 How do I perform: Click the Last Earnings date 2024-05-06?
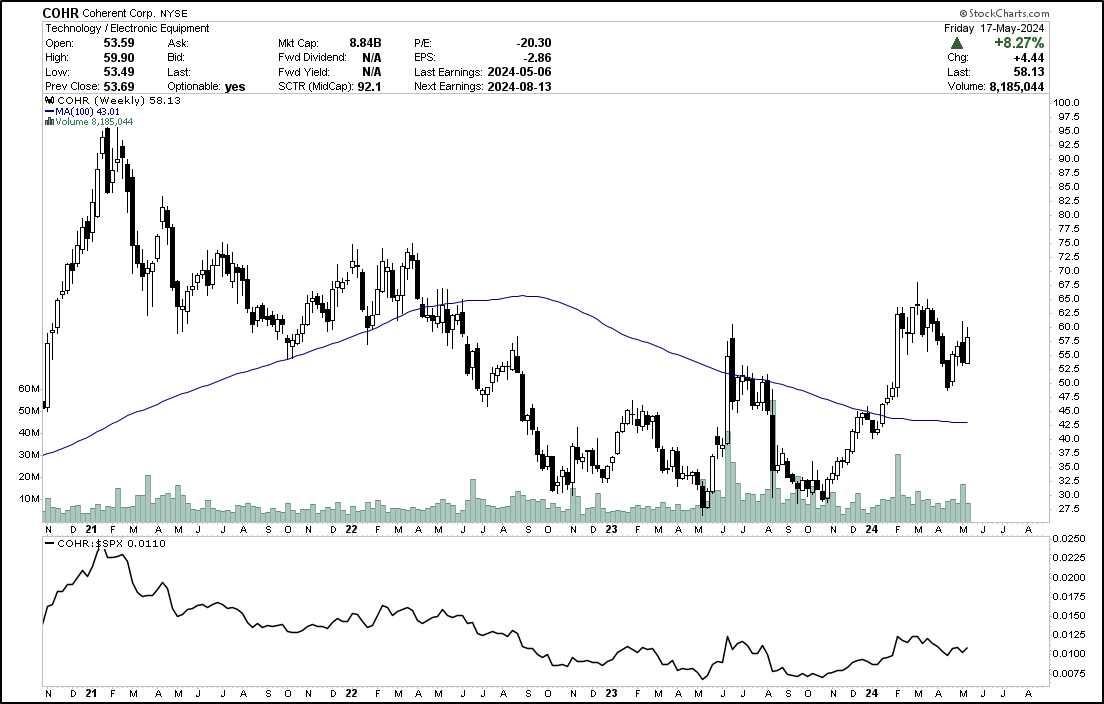pyautogui.click(x=520, y=72)
